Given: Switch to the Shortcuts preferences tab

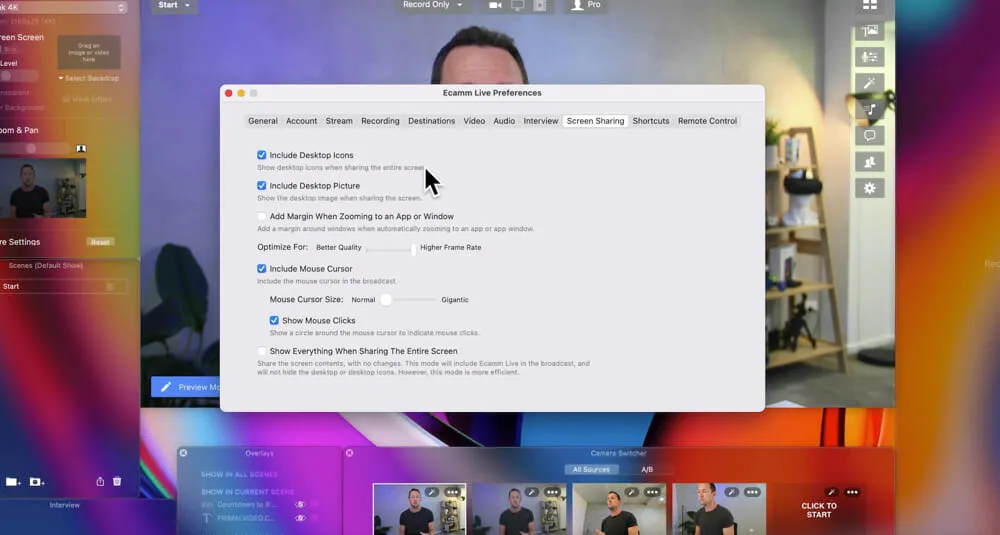Looking at the screenshot, I should [x=650, y=121].
